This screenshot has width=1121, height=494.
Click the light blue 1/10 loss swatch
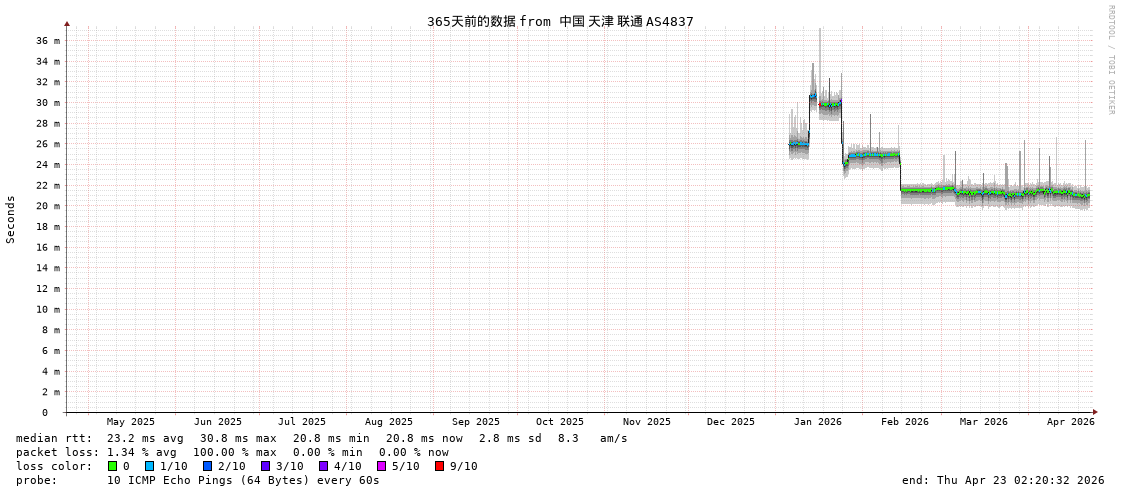pos(149,466)
